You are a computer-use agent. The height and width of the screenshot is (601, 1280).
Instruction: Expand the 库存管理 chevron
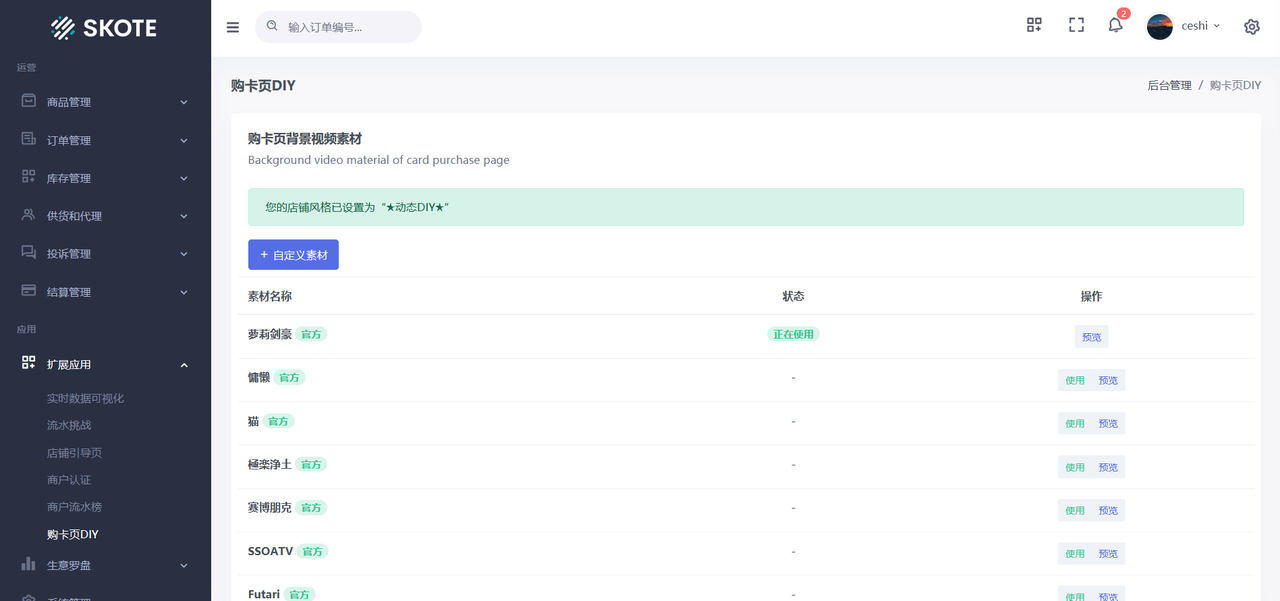[x=184, y=178]
